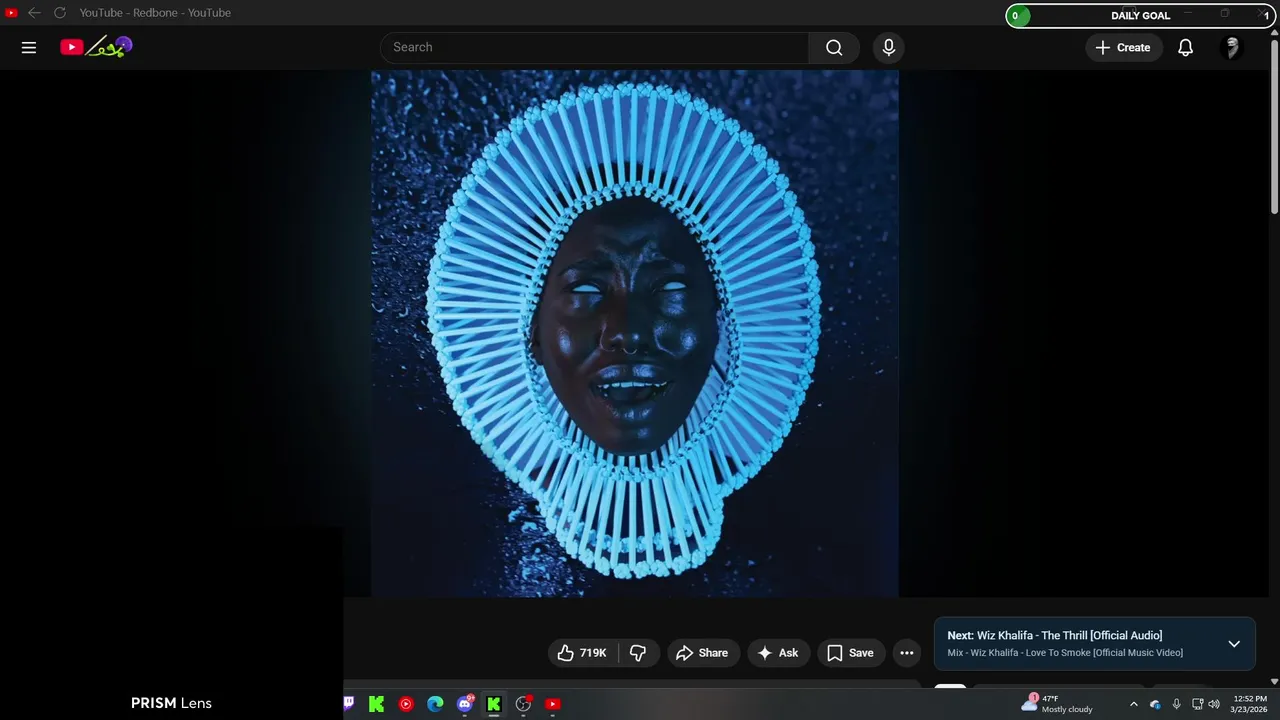Share the Redbone video

point(703,653)
